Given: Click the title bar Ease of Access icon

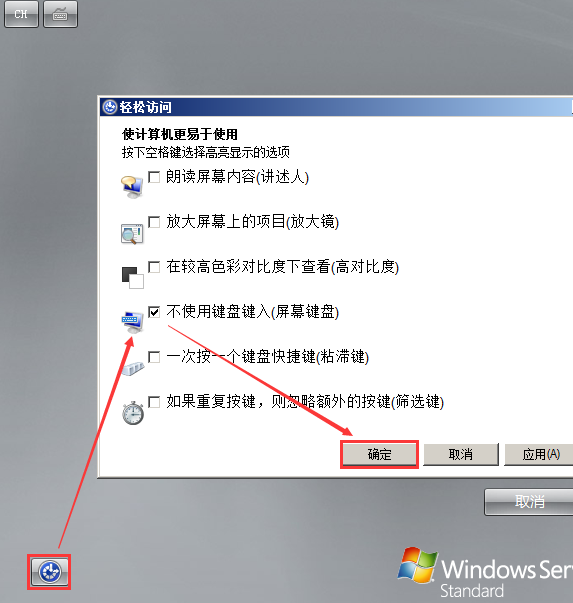Looking at the screenshot, I should click(x=110, y=107).
